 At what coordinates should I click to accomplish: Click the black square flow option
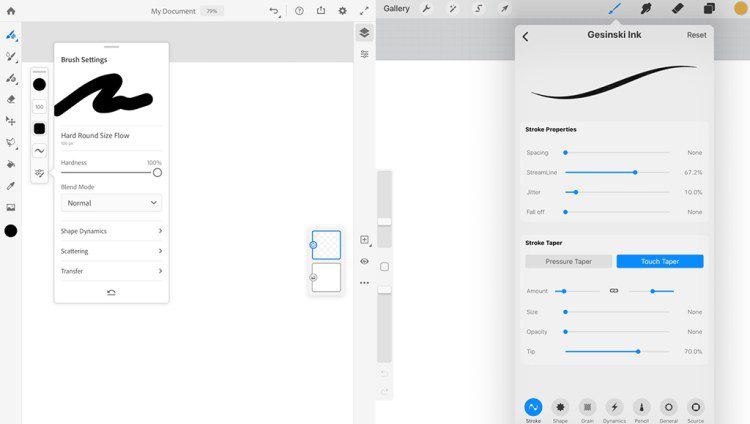coord(39,128)
